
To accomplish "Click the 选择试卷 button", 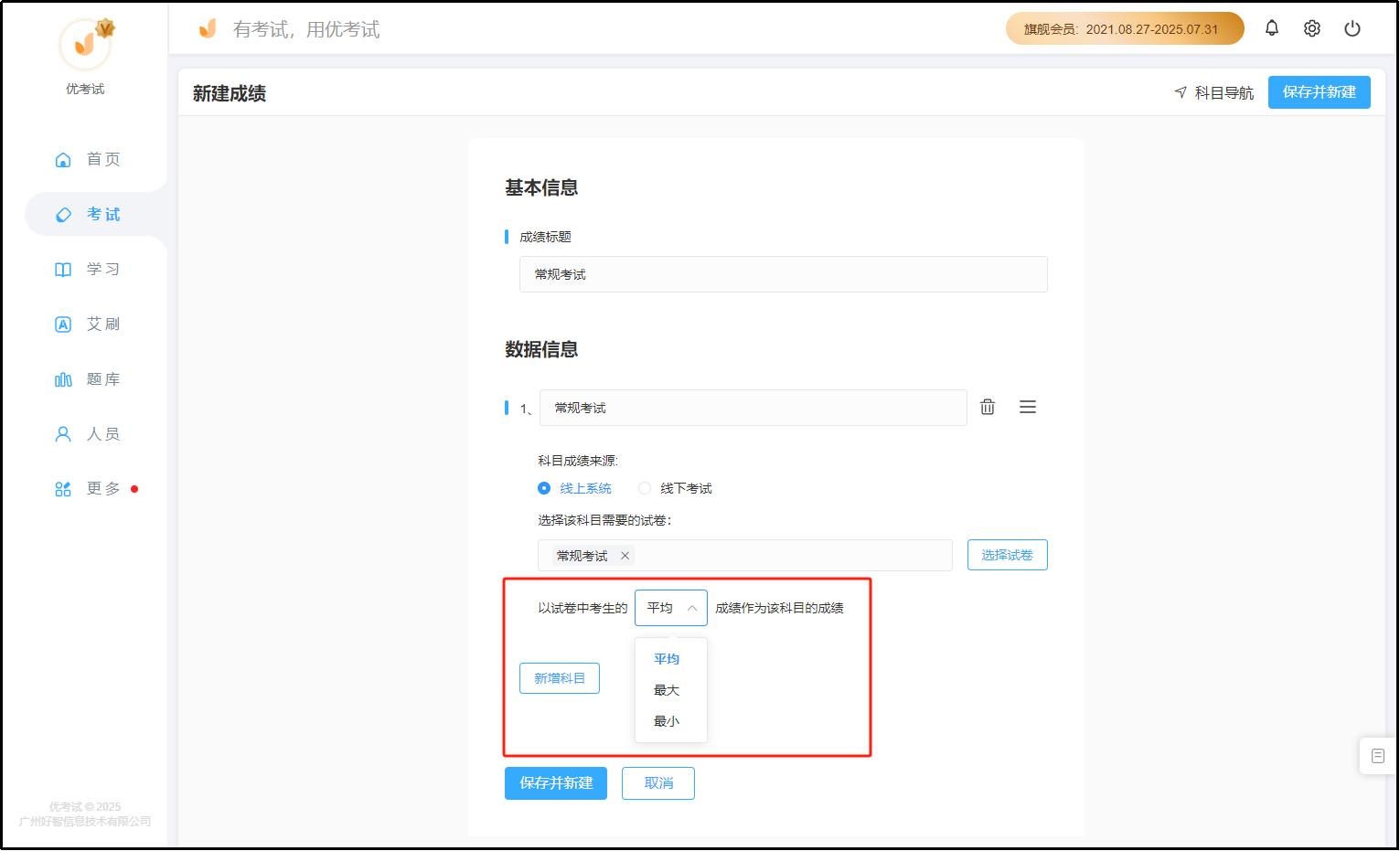I will (1007, 554).
